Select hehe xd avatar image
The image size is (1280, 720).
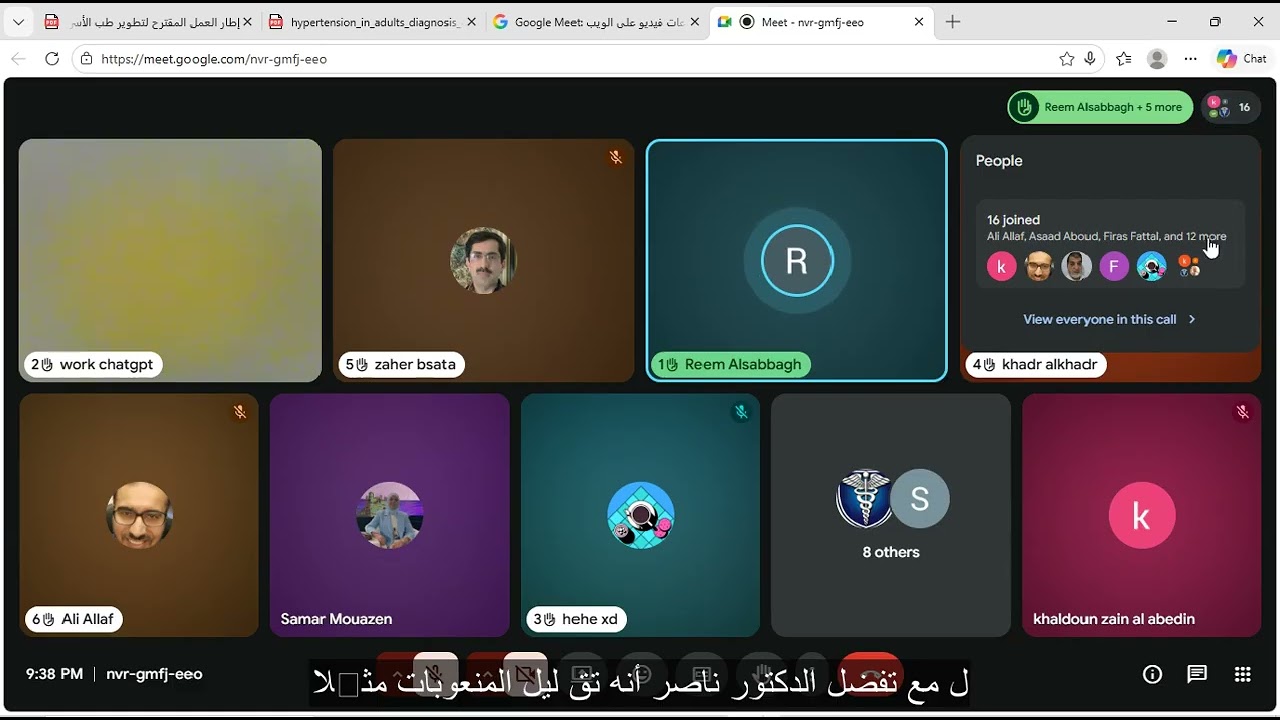[x=640, y=515]
